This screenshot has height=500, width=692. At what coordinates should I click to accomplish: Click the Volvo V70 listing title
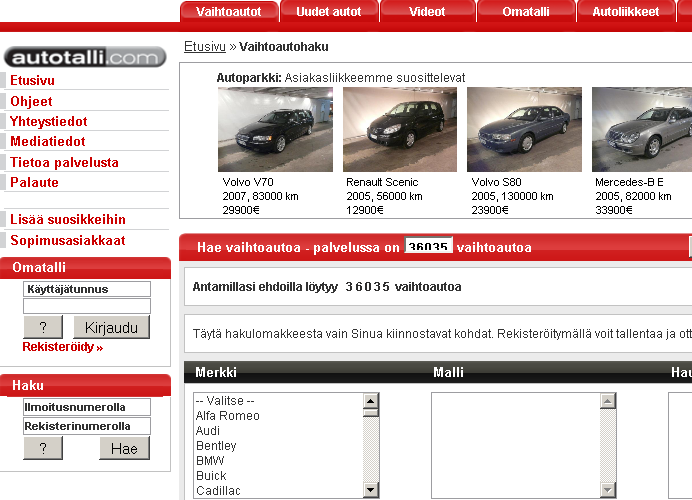248,182
